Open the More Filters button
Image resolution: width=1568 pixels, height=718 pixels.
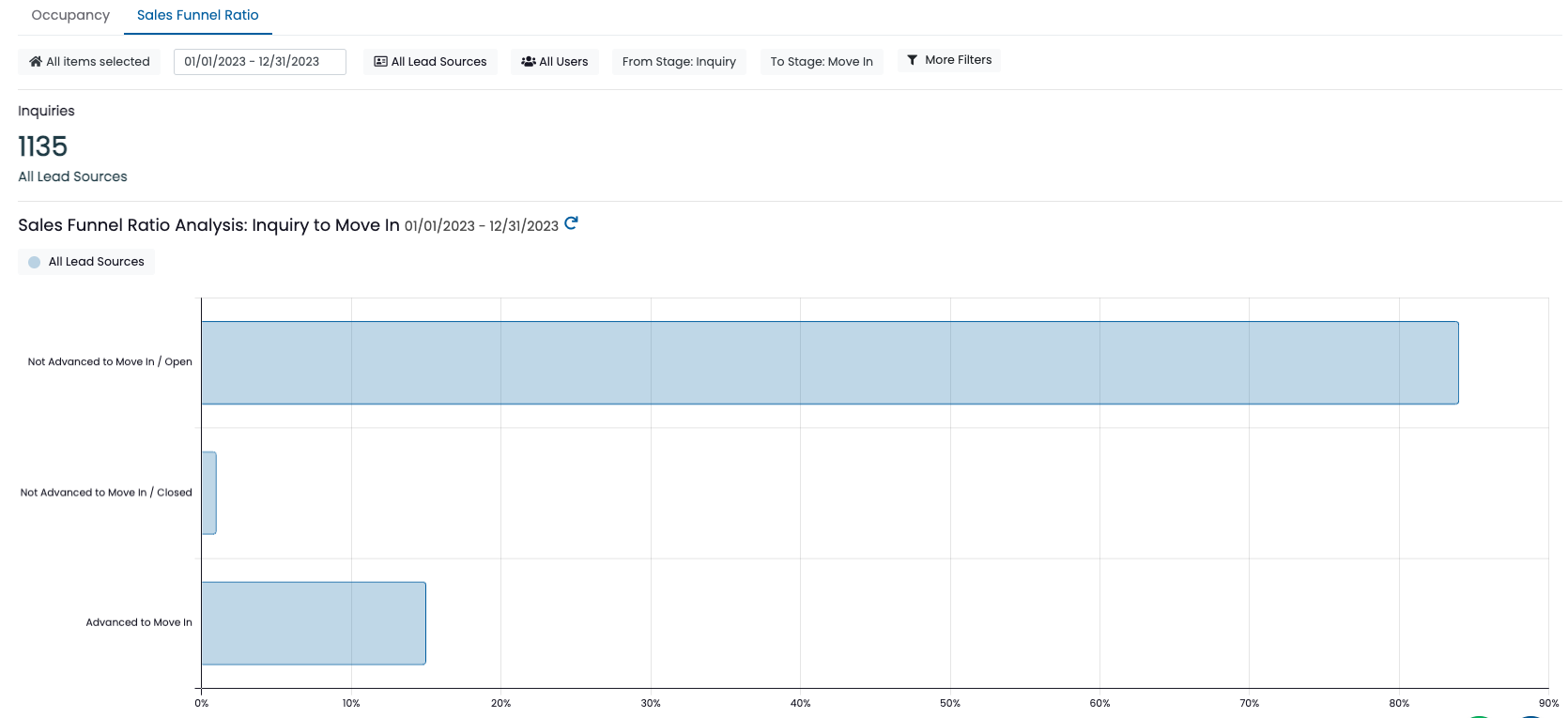pos(949,60)
